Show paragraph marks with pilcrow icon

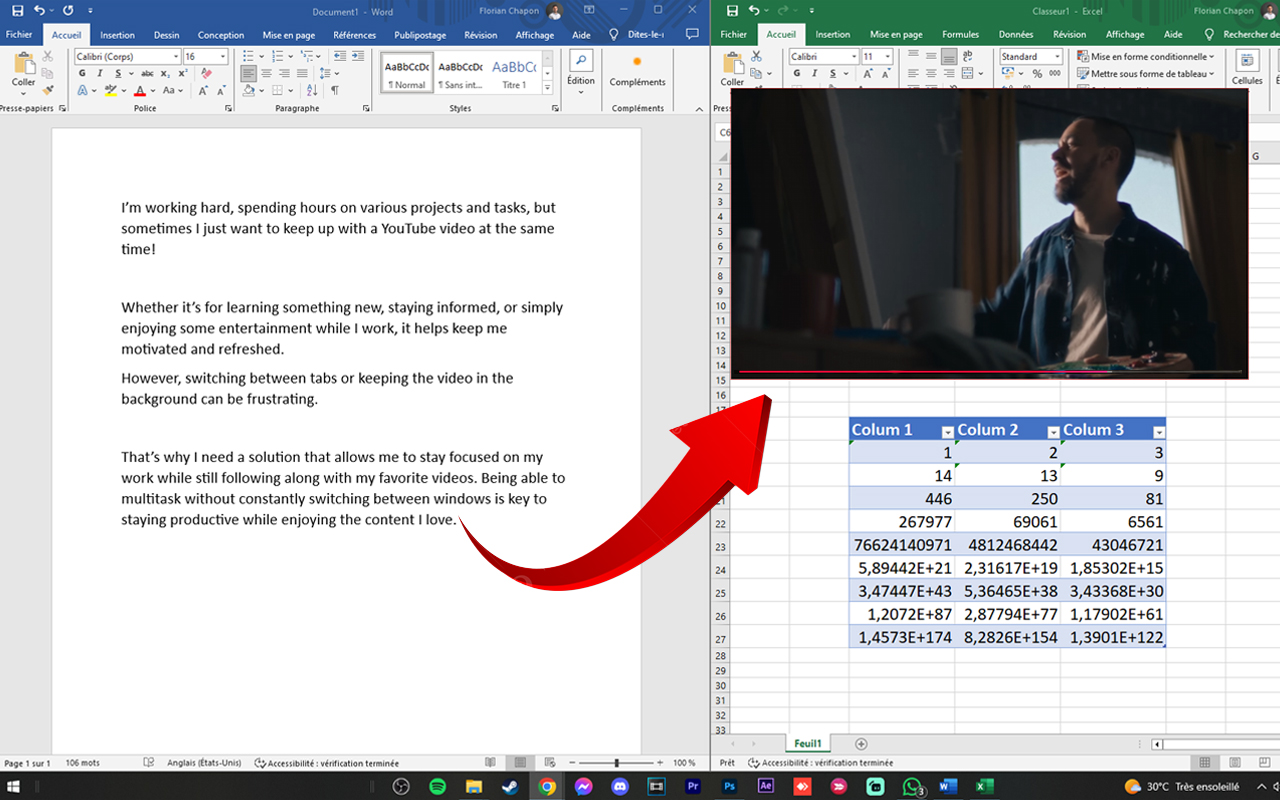click(335, 91)
